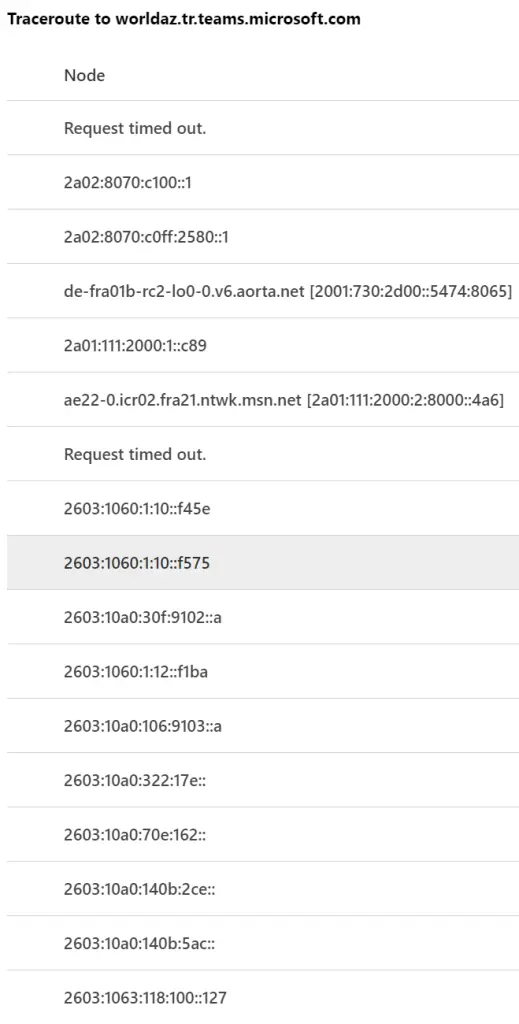Select row 2603:1060:1:10::f45e
Image resolution: width=519 pixels, height=1024 pixels.
point(262,508)
